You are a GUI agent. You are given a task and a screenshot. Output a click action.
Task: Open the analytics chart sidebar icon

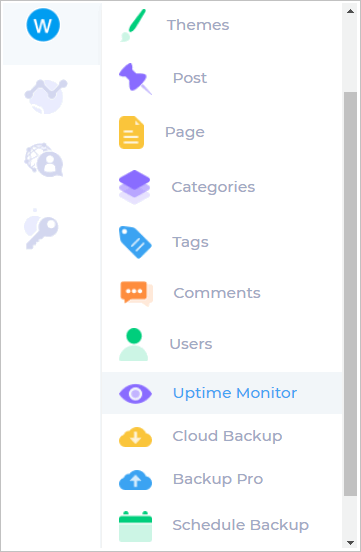[x=46, y=96]
